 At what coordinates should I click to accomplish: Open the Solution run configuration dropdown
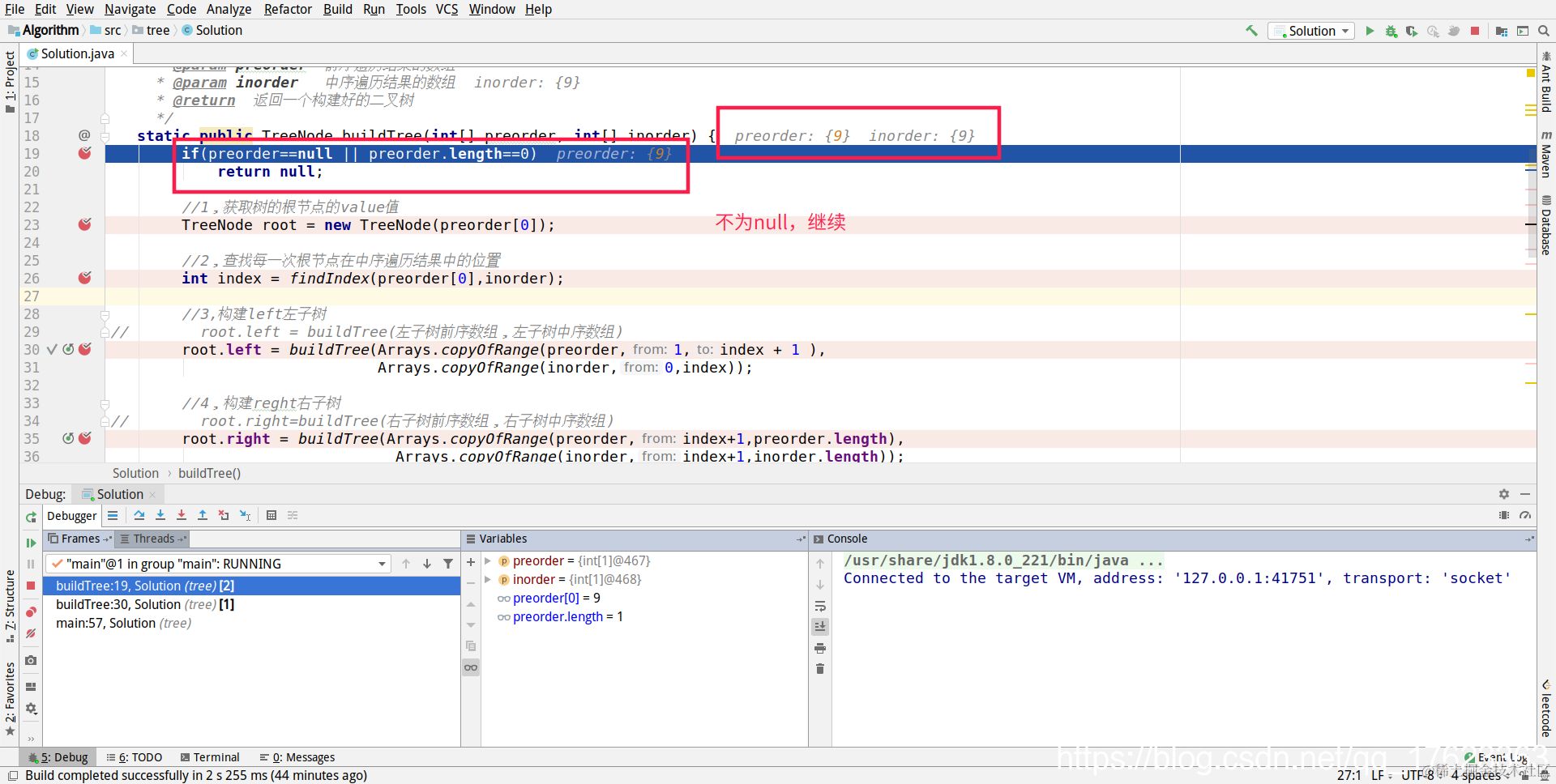click(1312, 31)
